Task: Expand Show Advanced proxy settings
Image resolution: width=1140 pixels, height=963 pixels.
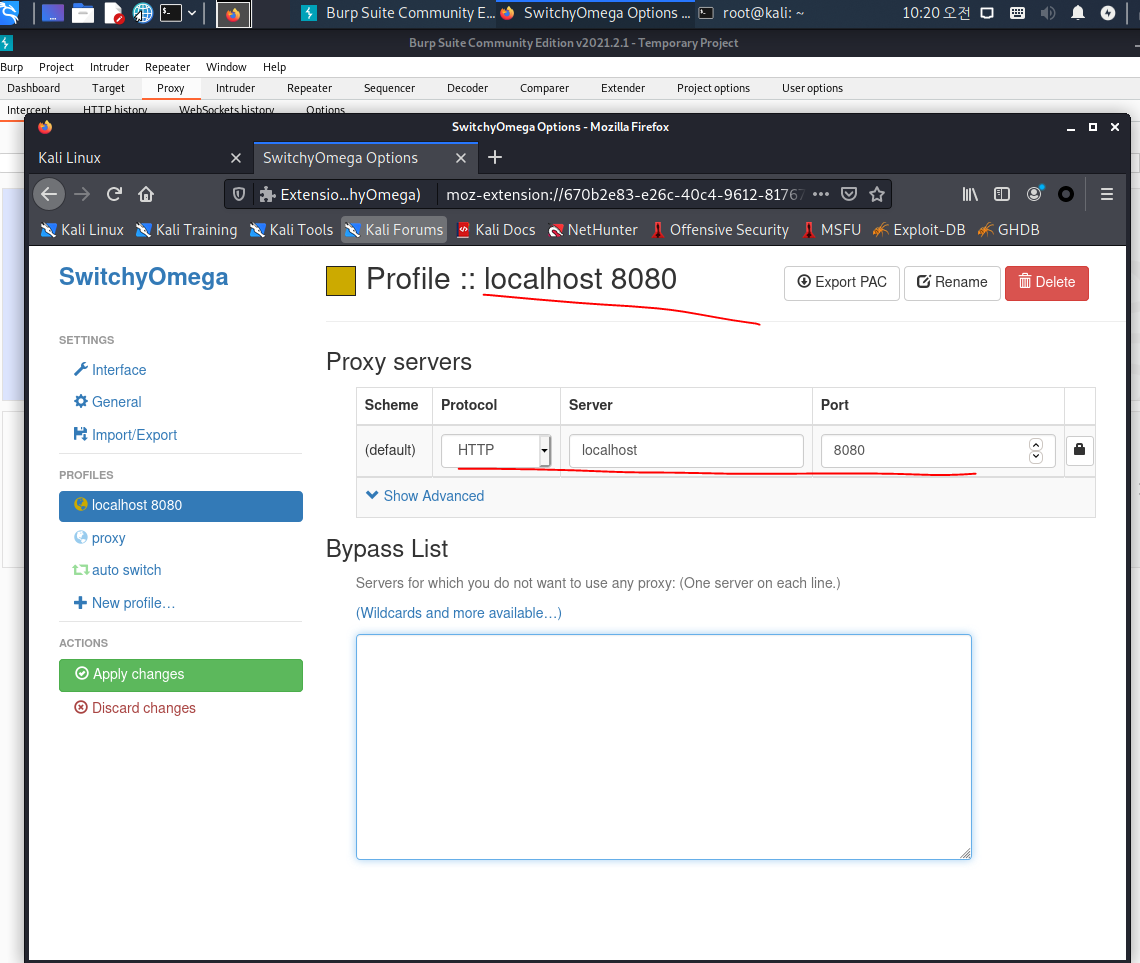Action: tap(425, 496)
